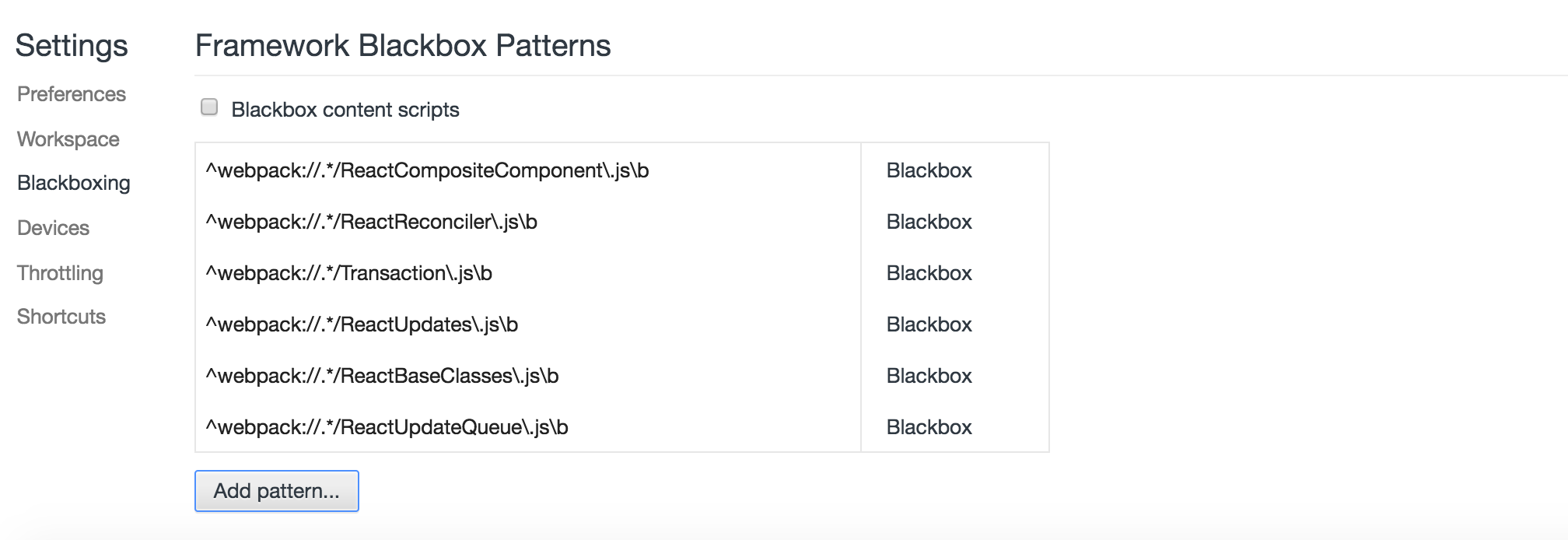
Task: Open the Preferences settings tab
Action: tap(72, 94)
